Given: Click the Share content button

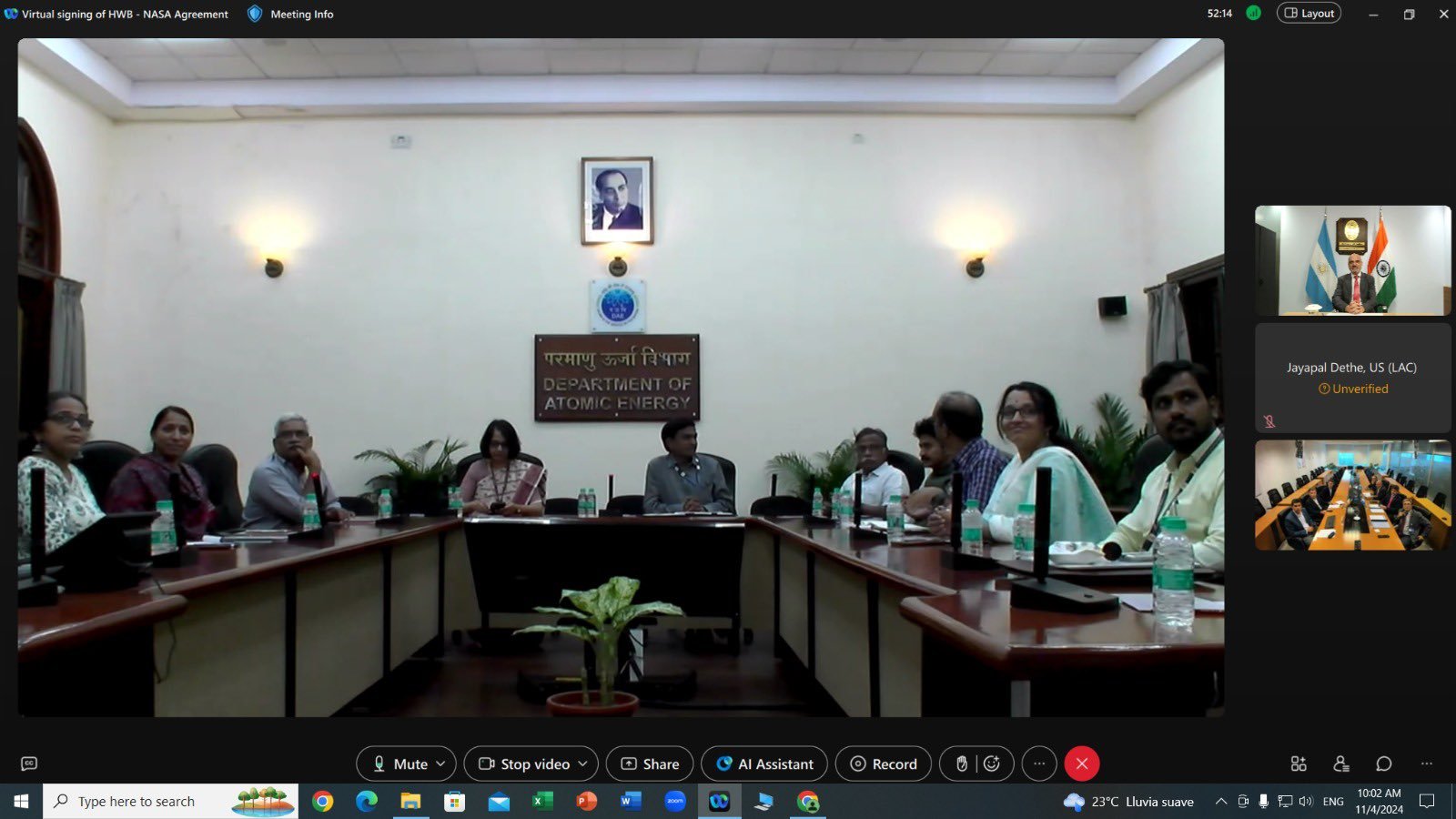Looking at the screenshot, I should (x=650, y=764).
